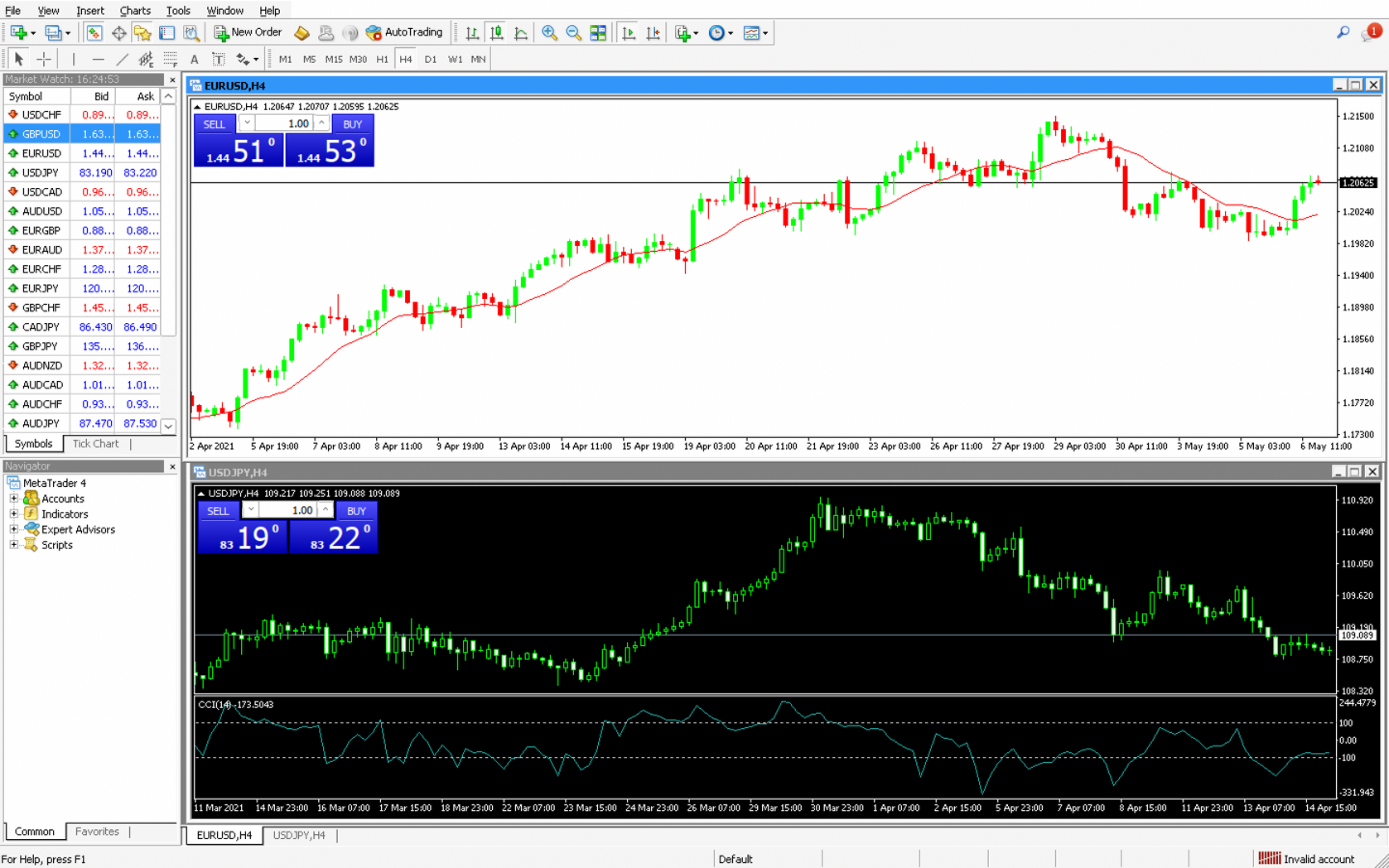This screenshot has height=868, width=1389.
Task: Expand the Indicators tree in Navigator
Action: [x=14, y=513]
